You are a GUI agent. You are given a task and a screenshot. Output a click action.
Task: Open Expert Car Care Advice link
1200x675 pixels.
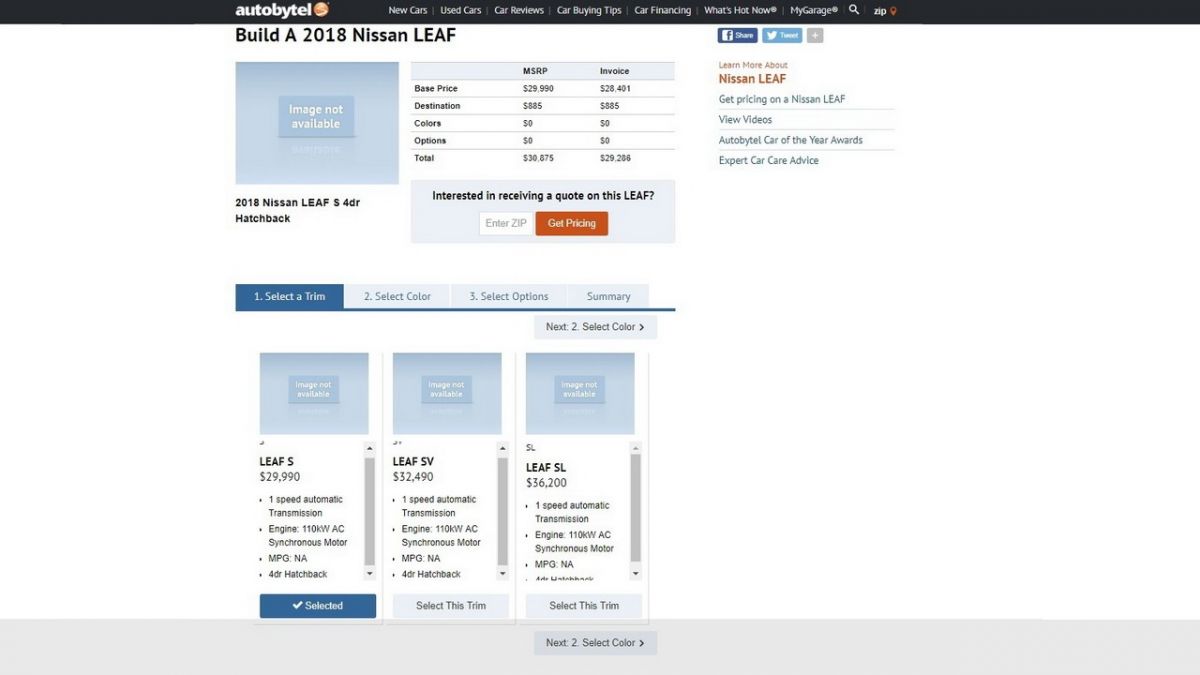(768, 160)
